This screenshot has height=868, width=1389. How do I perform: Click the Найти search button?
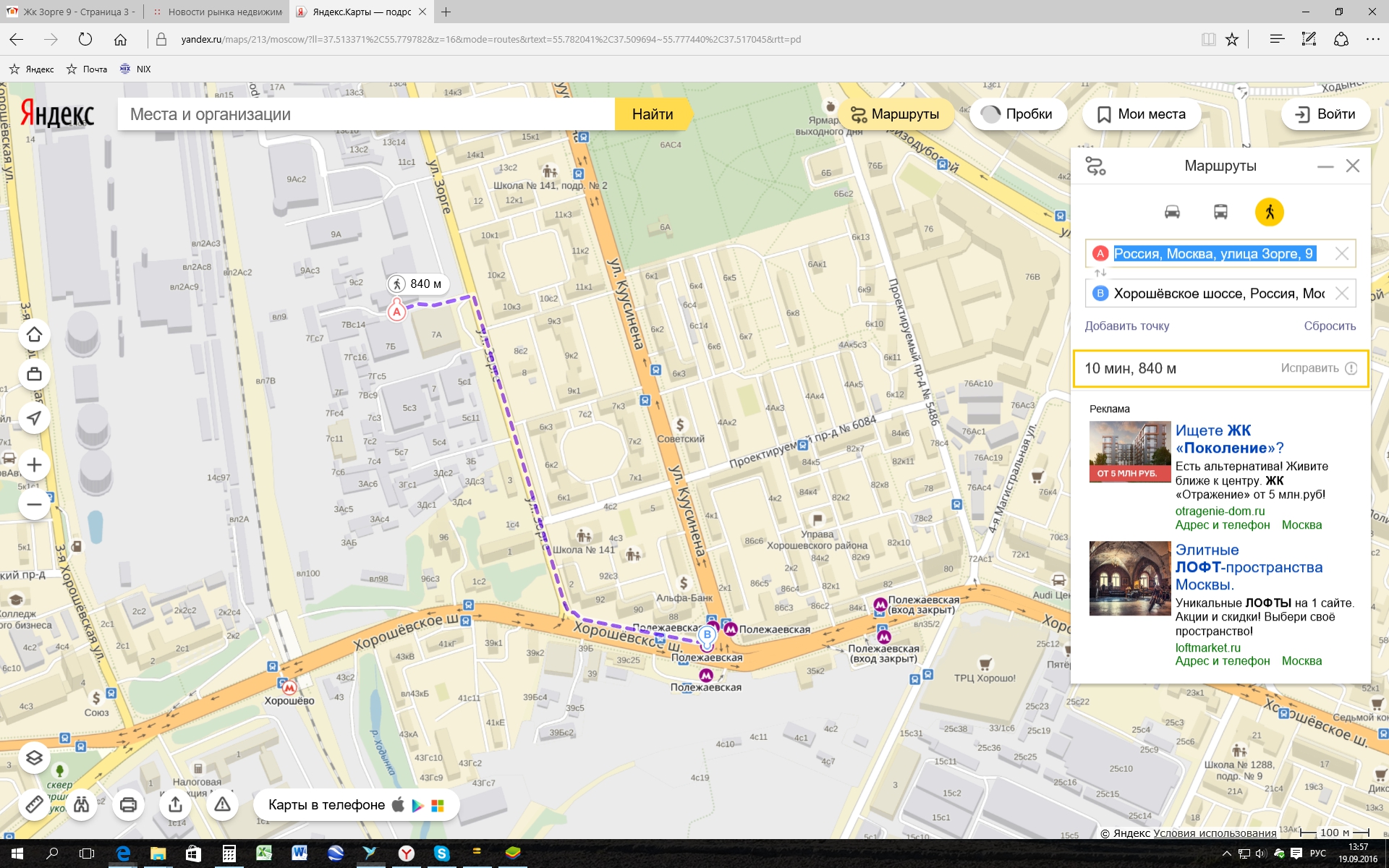tap(652, 114)
